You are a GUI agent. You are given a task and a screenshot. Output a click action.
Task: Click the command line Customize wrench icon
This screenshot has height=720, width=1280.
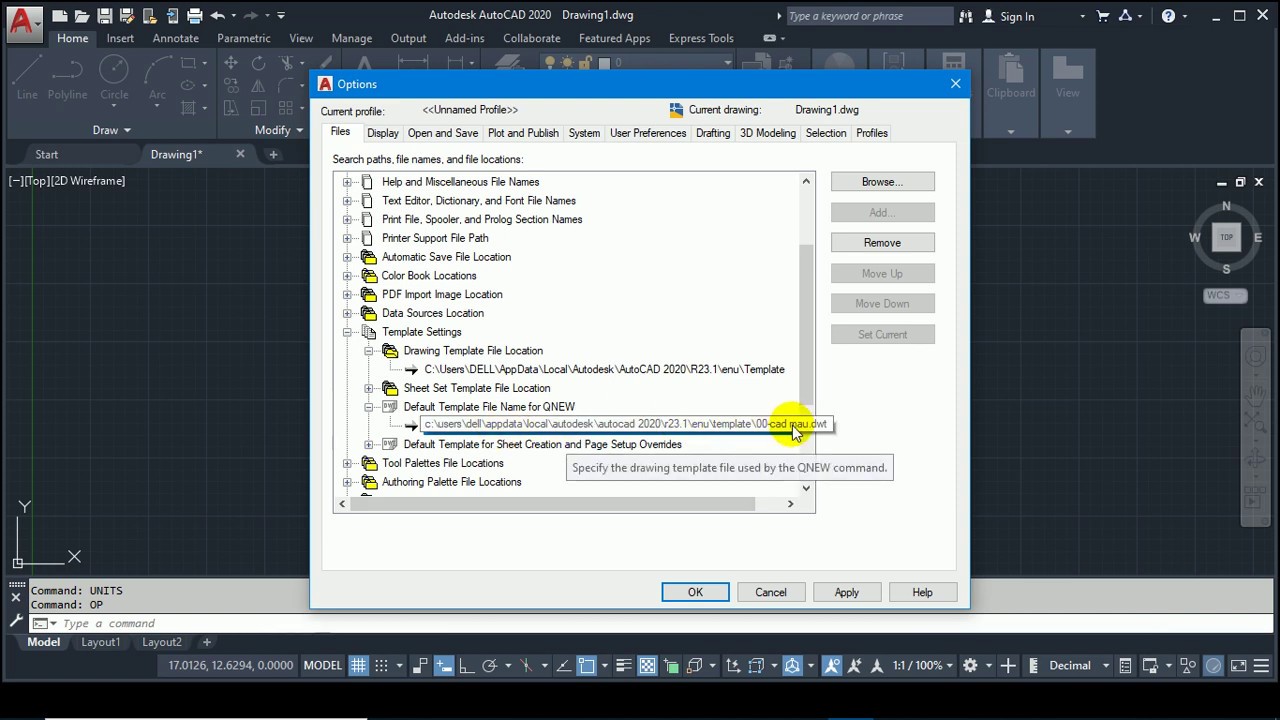(15, 622)
